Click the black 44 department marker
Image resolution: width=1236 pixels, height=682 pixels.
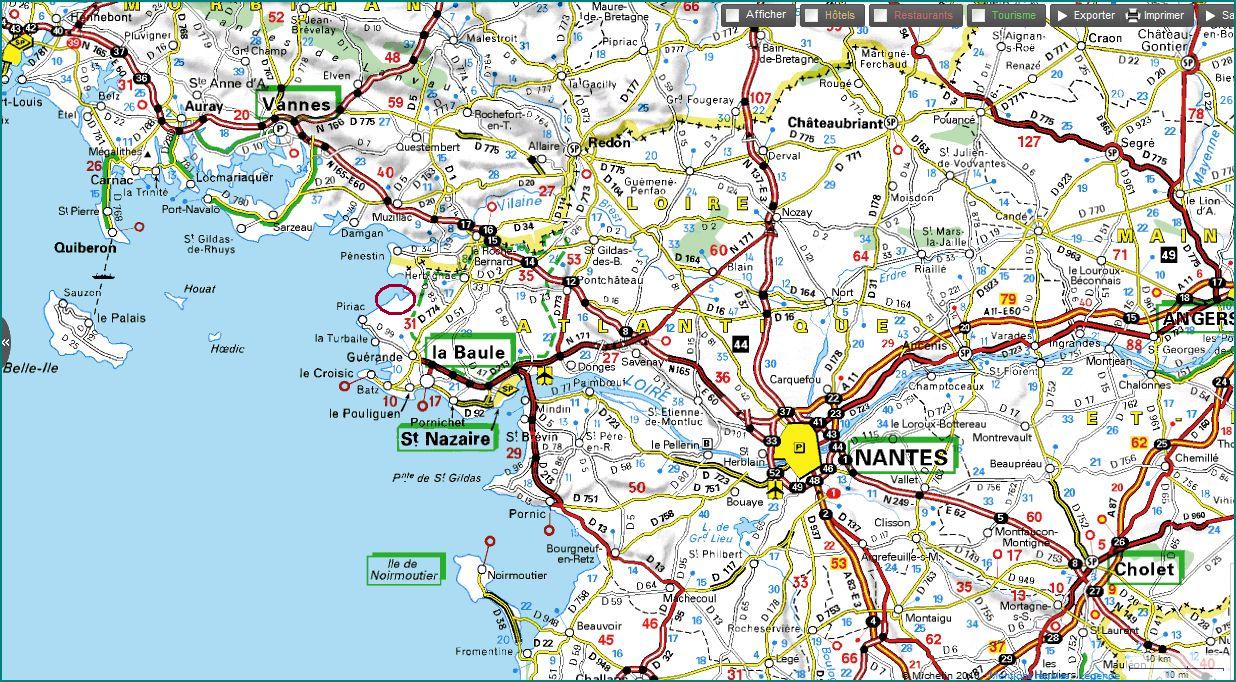[740, 344]
